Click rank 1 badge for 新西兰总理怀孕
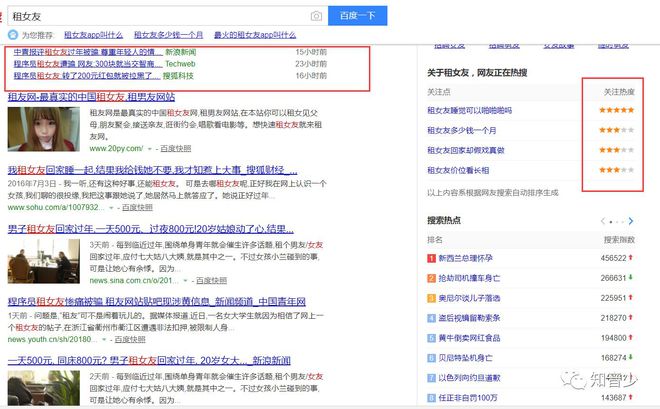Image resolution: width=660 pixels, height=409 pixels. [x=431, y=258]
